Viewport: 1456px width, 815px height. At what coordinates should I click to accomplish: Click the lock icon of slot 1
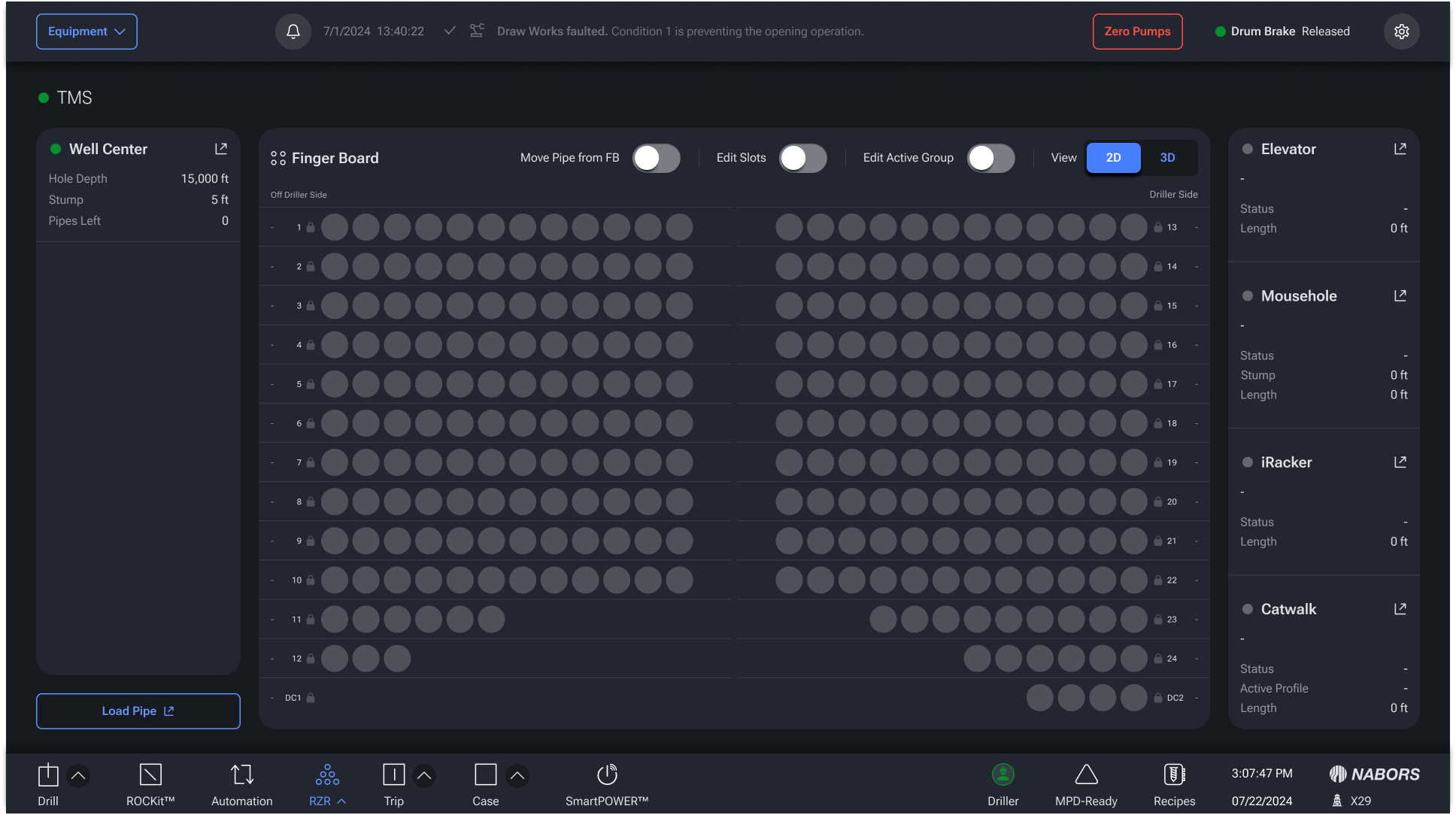[x=311, y=227]
